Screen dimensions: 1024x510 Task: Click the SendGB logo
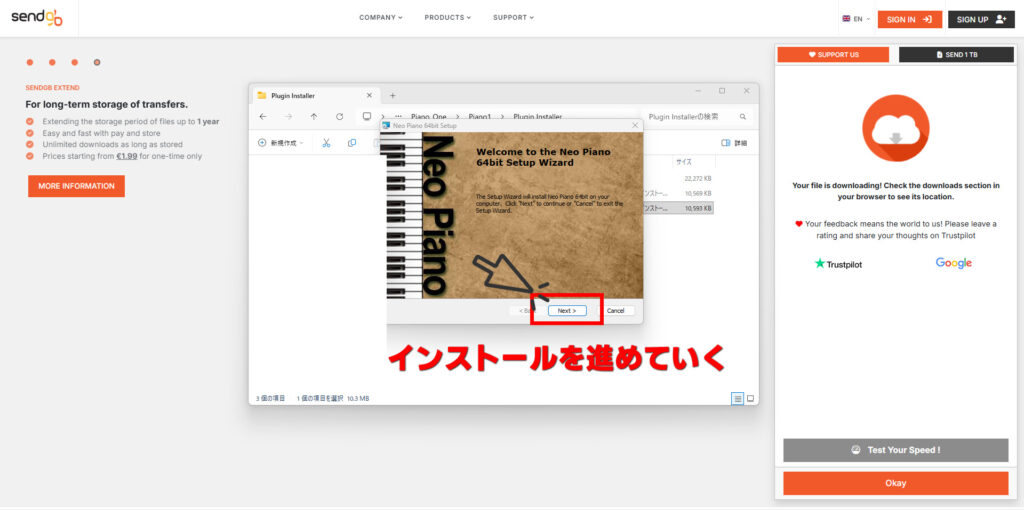(x=35, y=18)
